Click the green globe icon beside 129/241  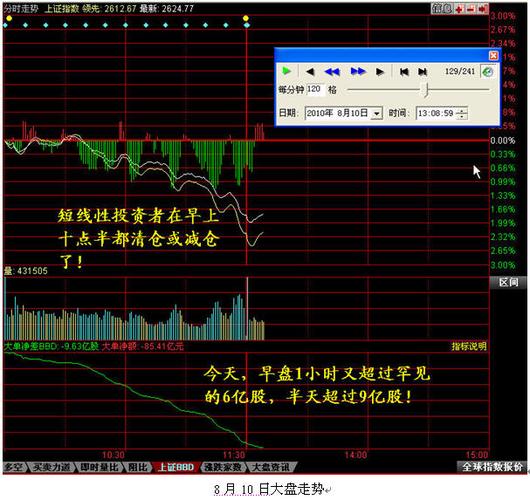pos(488,72)
